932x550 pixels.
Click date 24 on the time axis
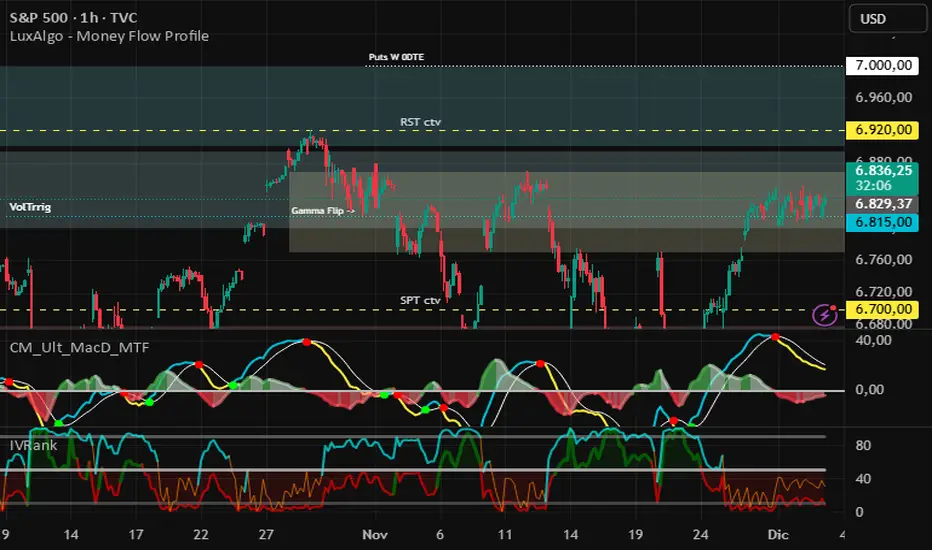700,535
